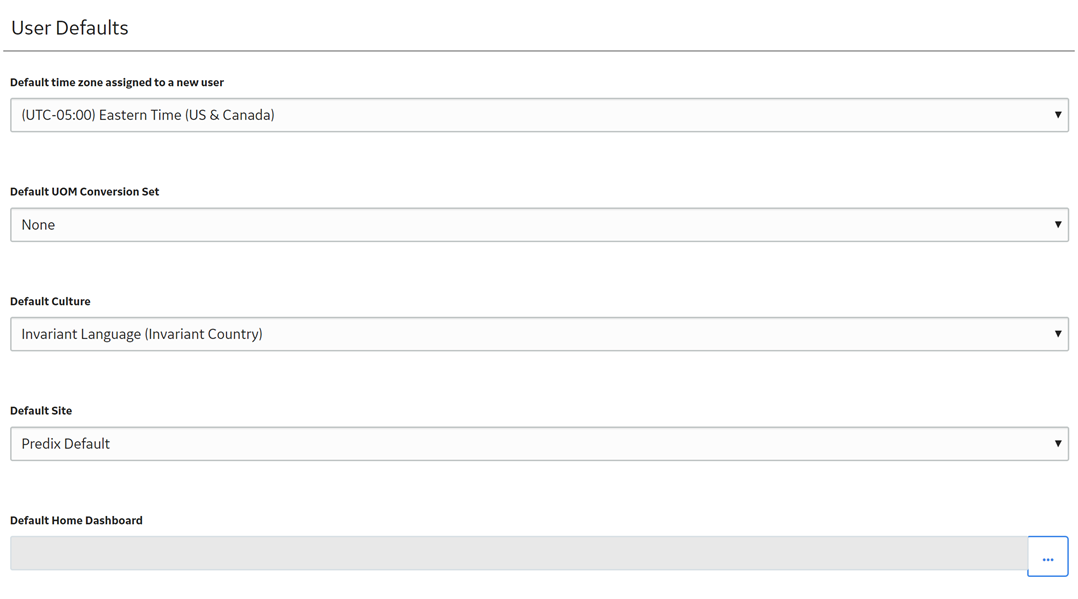Image resolution: width=1078 pixels, height=599 pixels.
Task: Expand the Default Site selector
Action: (539, 444)
